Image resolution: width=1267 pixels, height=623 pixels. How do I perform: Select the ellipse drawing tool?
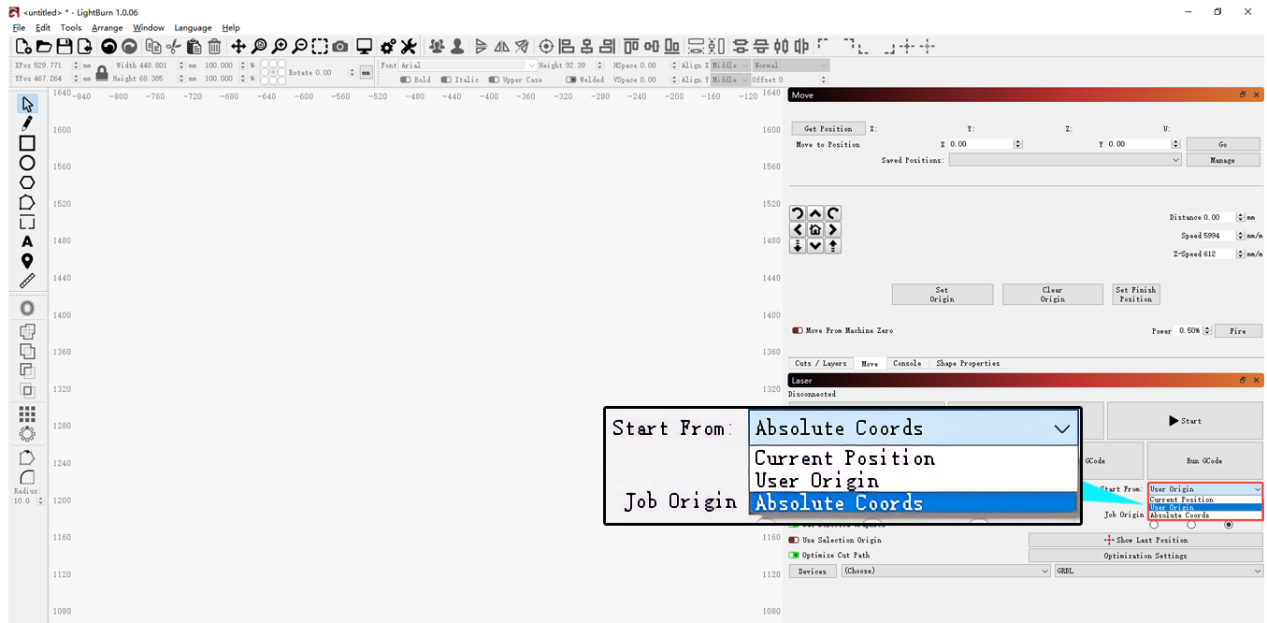tap(27, 162)
